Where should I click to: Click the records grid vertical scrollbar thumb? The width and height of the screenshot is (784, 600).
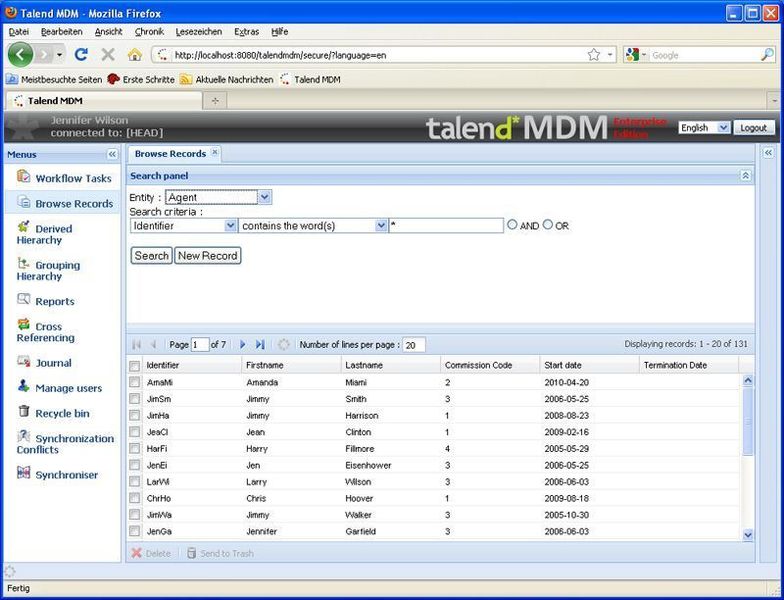(x=748, y=422)
